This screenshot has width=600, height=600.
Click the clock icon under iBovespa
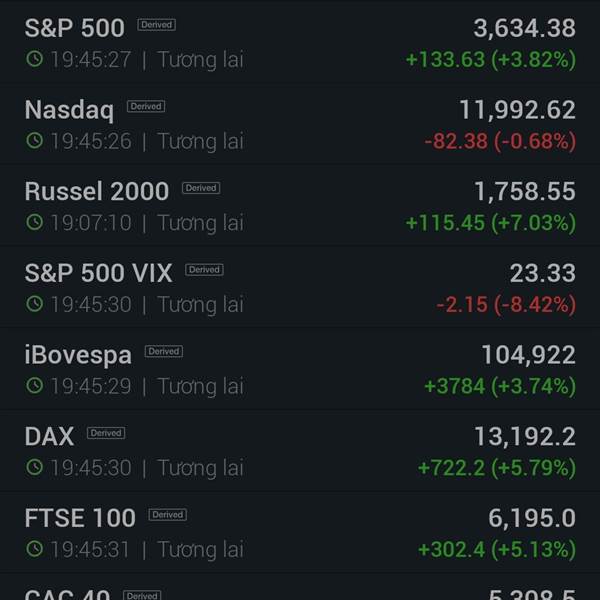[x=34, y=386]
